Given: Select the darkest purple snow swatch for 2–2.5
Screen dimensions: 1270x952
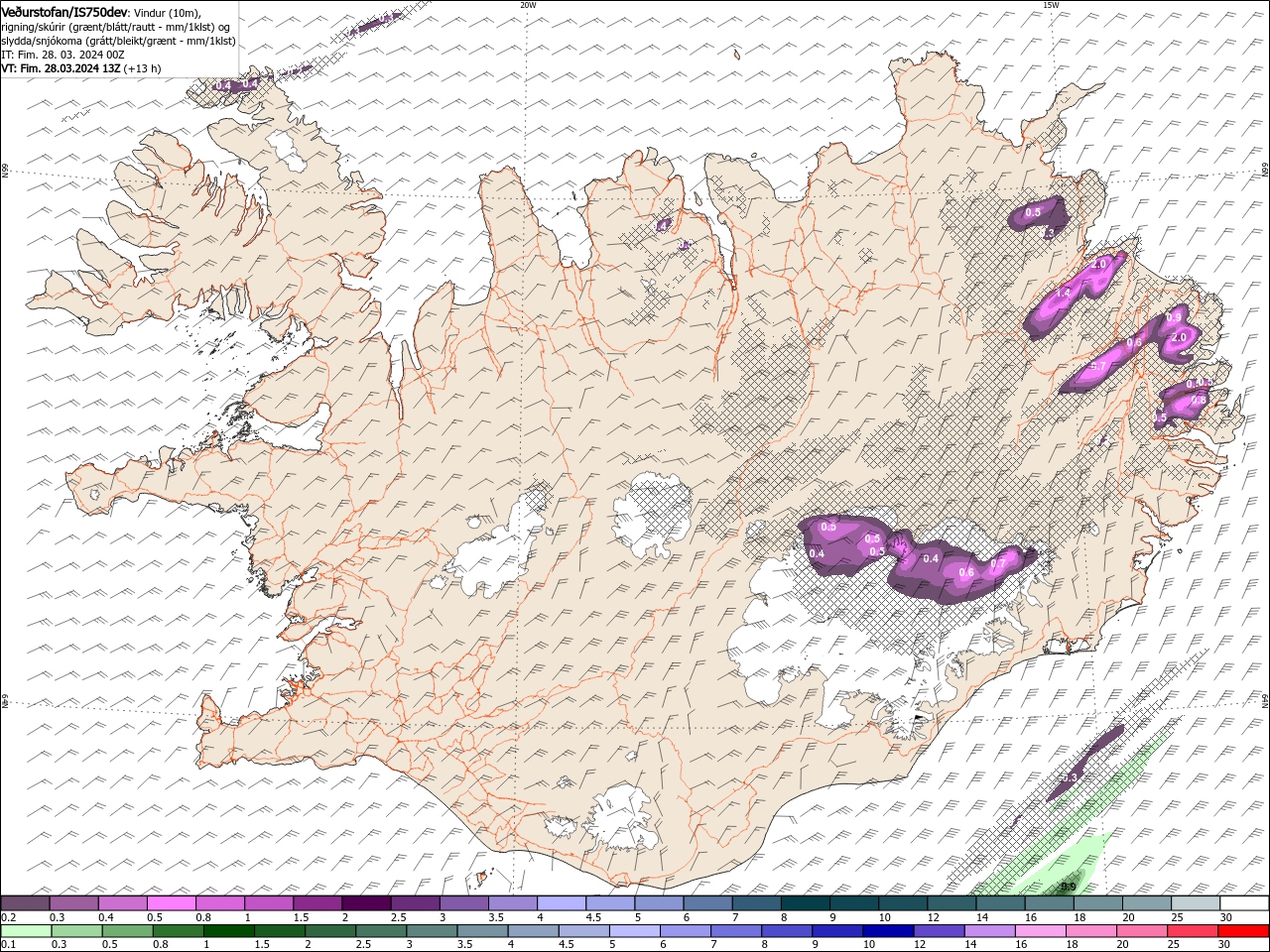Looking at the screenshot, I should (366, 903).
